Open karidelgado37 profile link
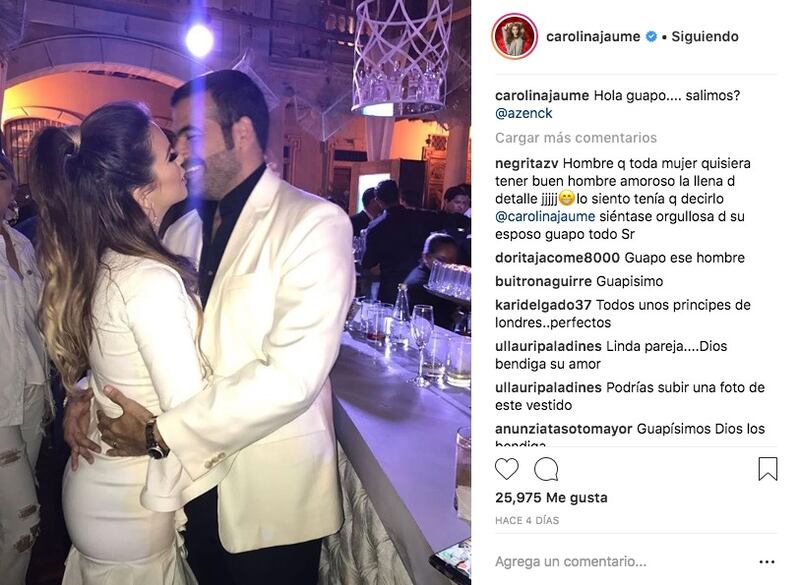 point(543,306)
